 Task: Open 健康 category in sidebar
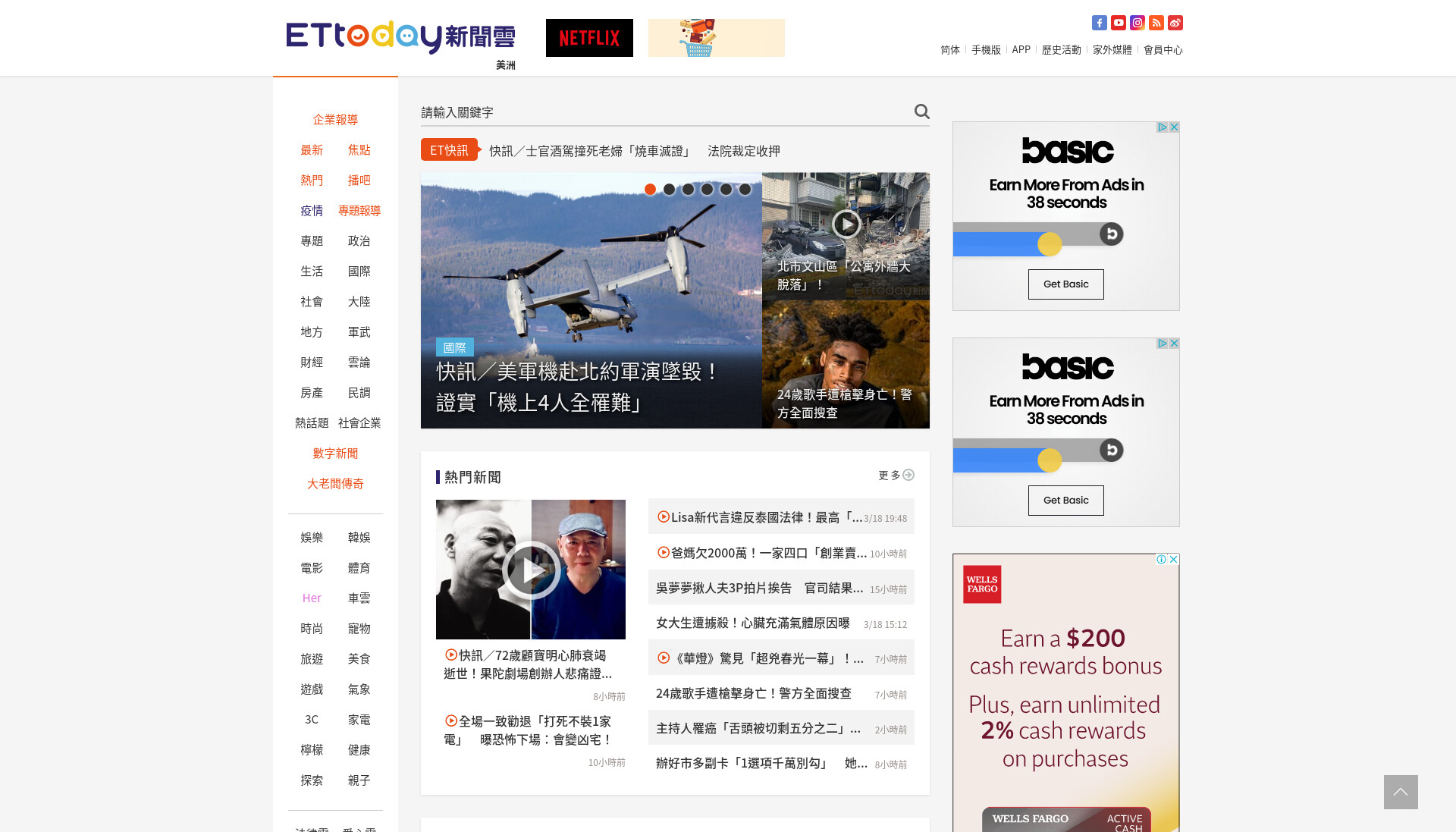359,750
